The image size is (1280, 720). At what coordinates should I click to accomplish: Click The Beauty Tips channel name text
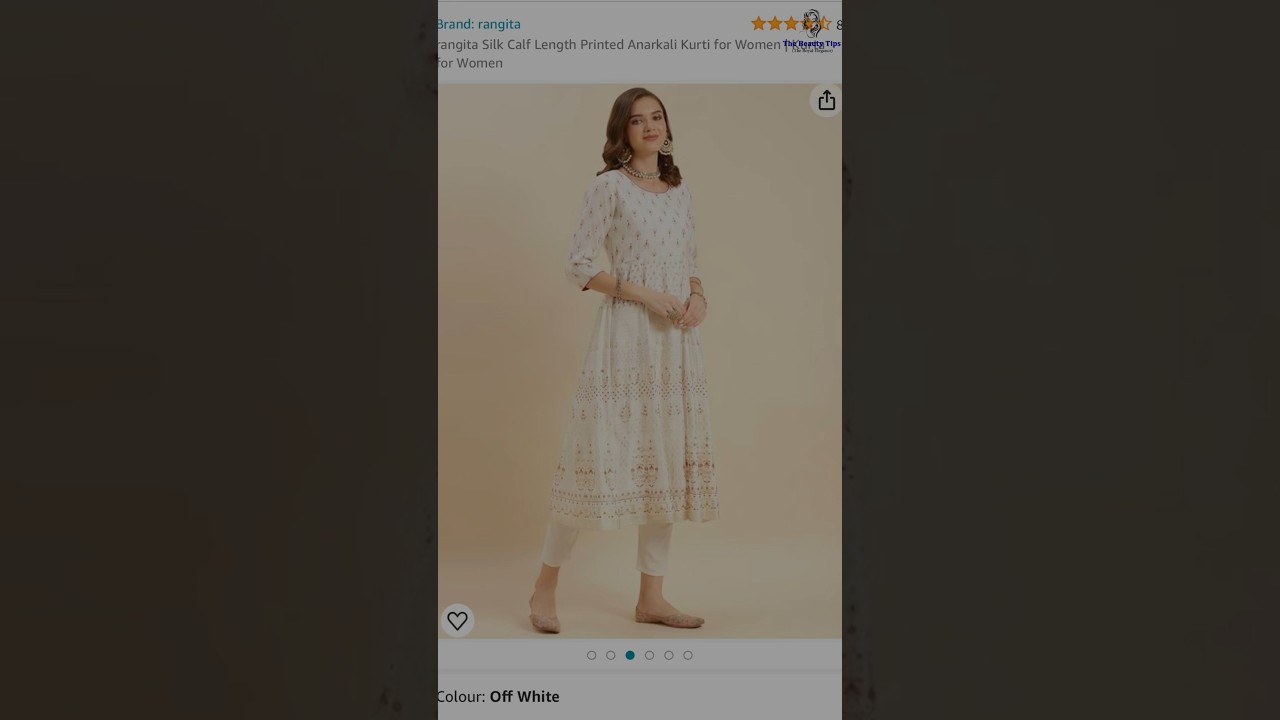[812, 44]
